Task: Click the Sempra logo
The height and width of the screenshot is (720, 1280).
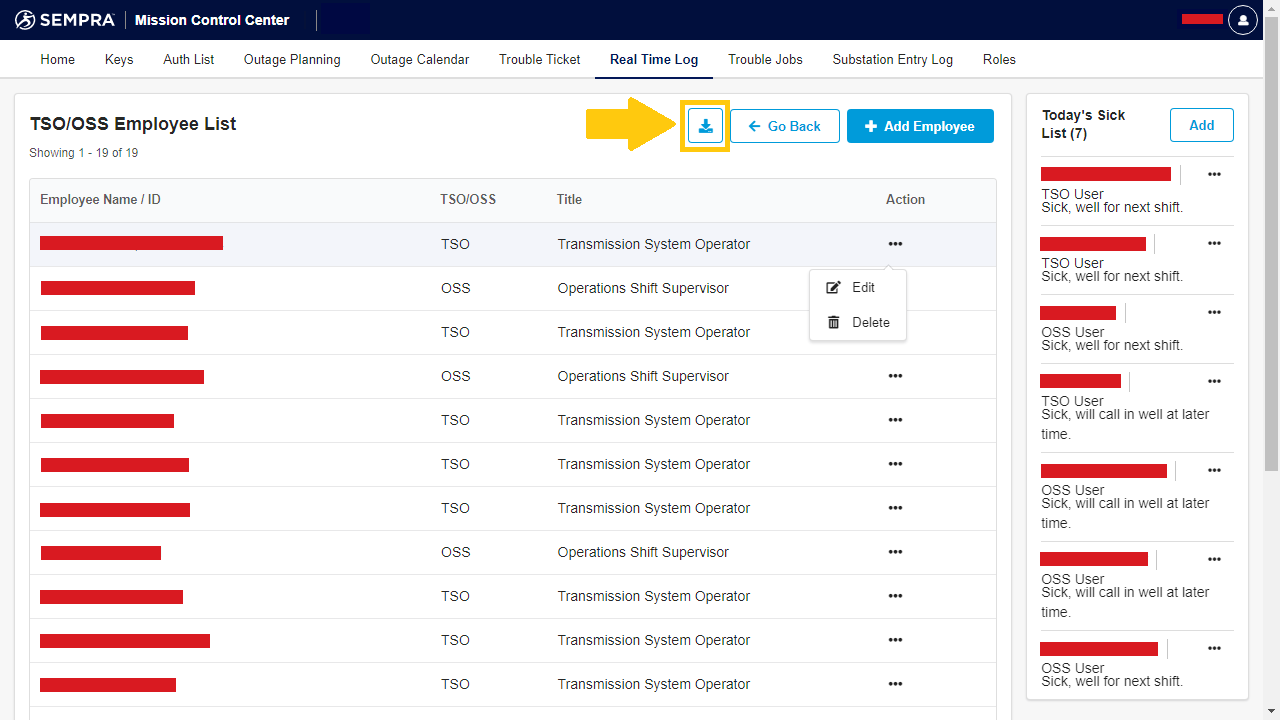Action: click(x=65, y=20)
